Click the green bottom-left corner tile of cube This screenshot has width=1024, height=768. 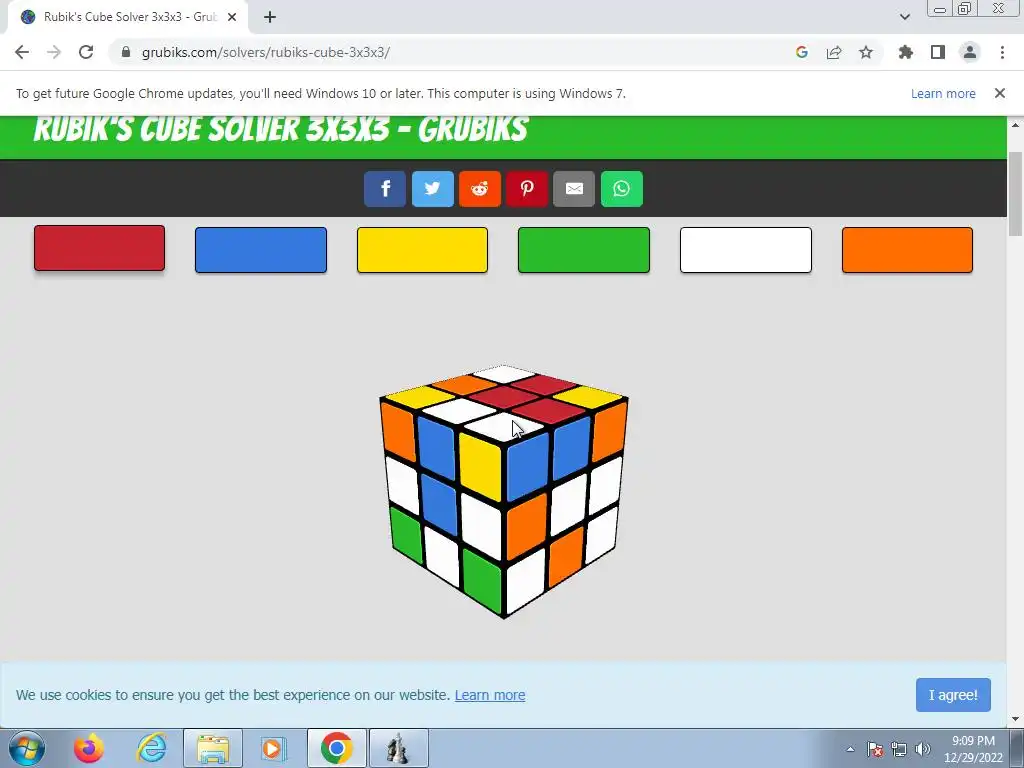(406, 535)
